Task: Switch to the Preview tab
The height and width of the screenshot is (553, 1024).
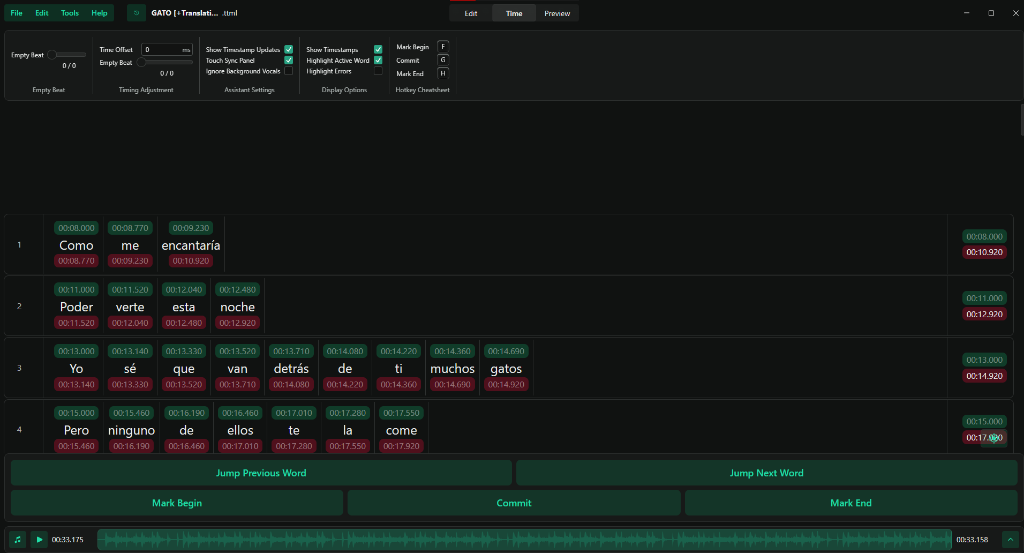Action: [557, 13]
